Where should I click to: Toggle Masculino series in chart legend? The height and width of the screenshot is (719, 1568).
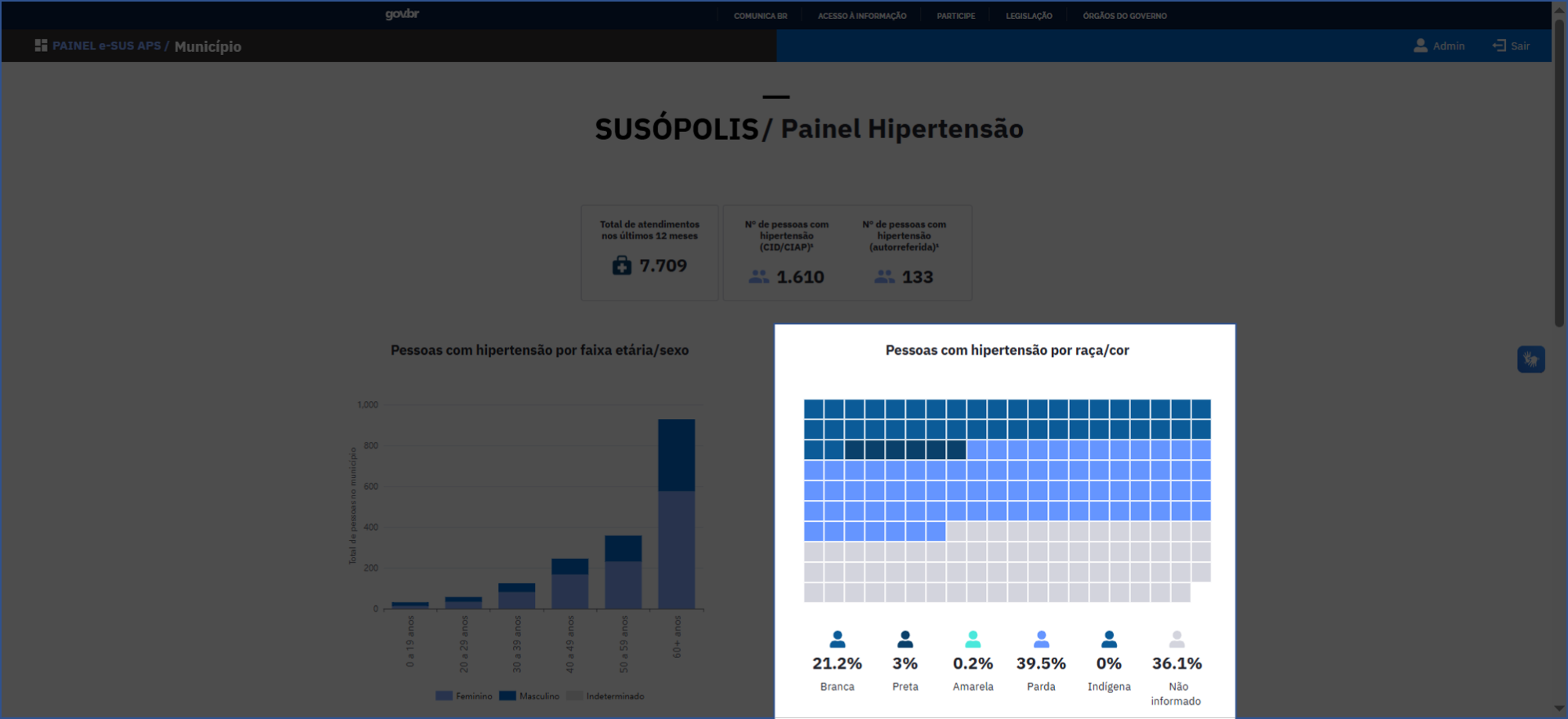point(529,696)
